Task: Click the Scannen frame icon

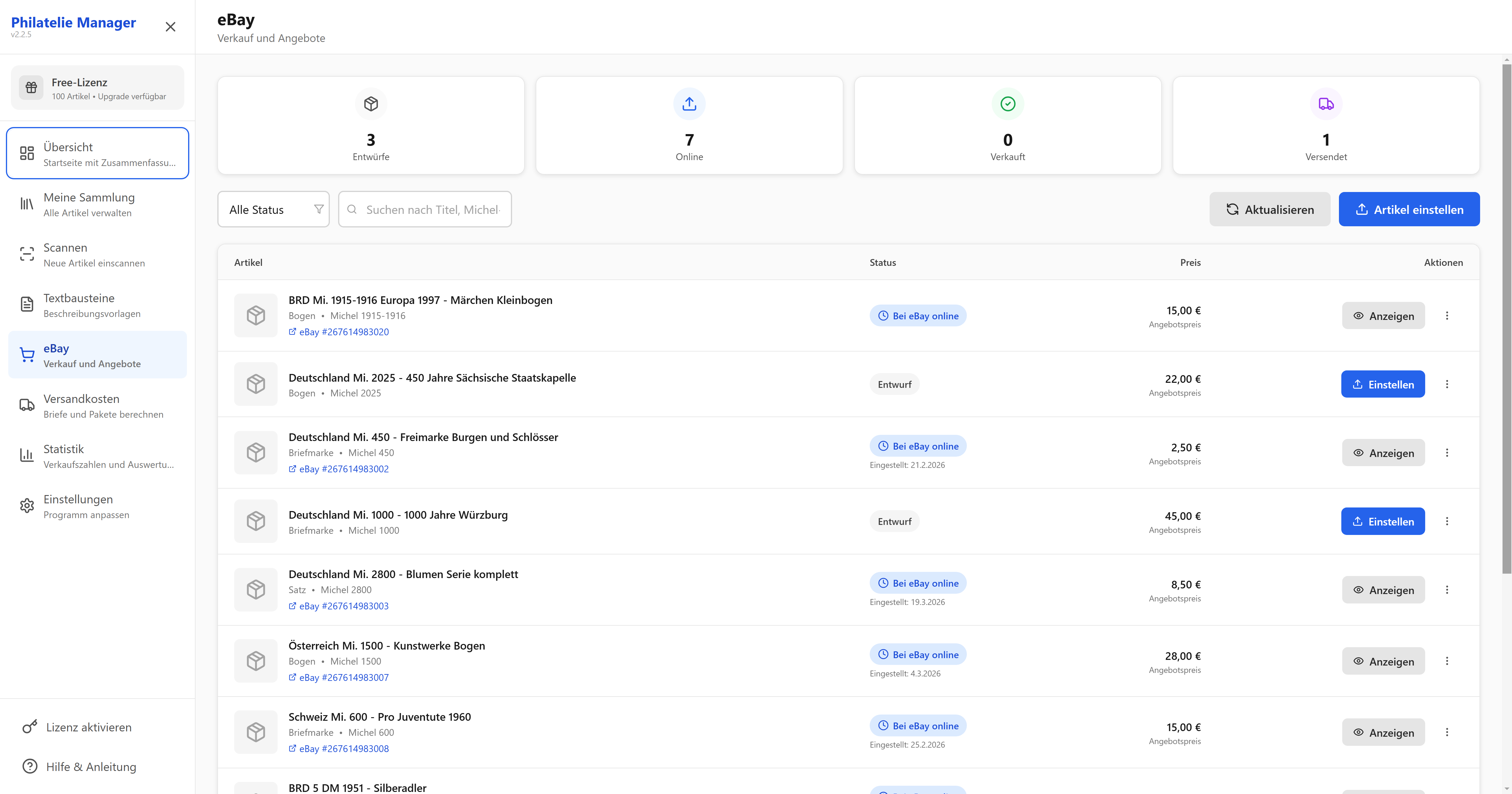Action: point(27,254)
